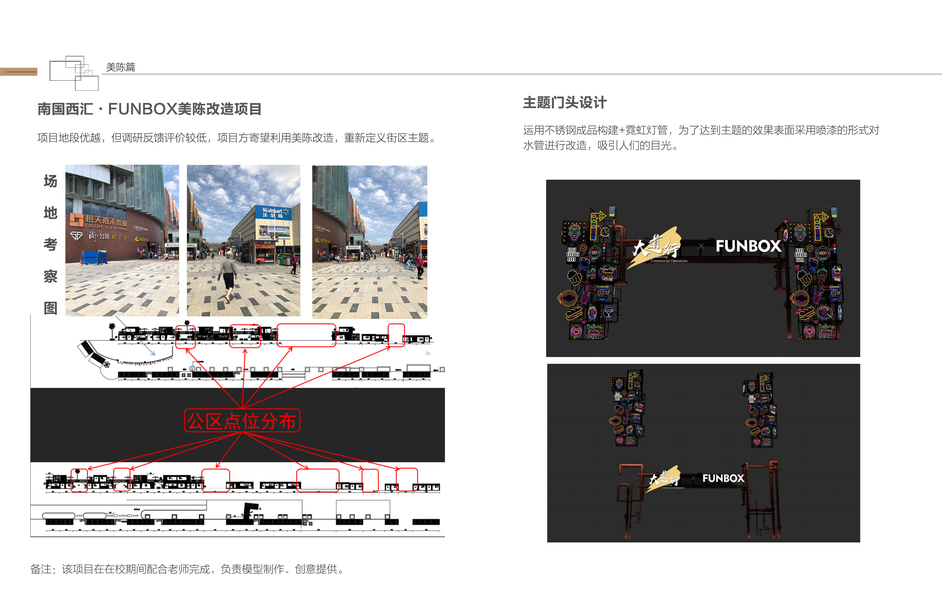Click the overlapping squares logo beside 美陈篇

(x=74, y=73)
